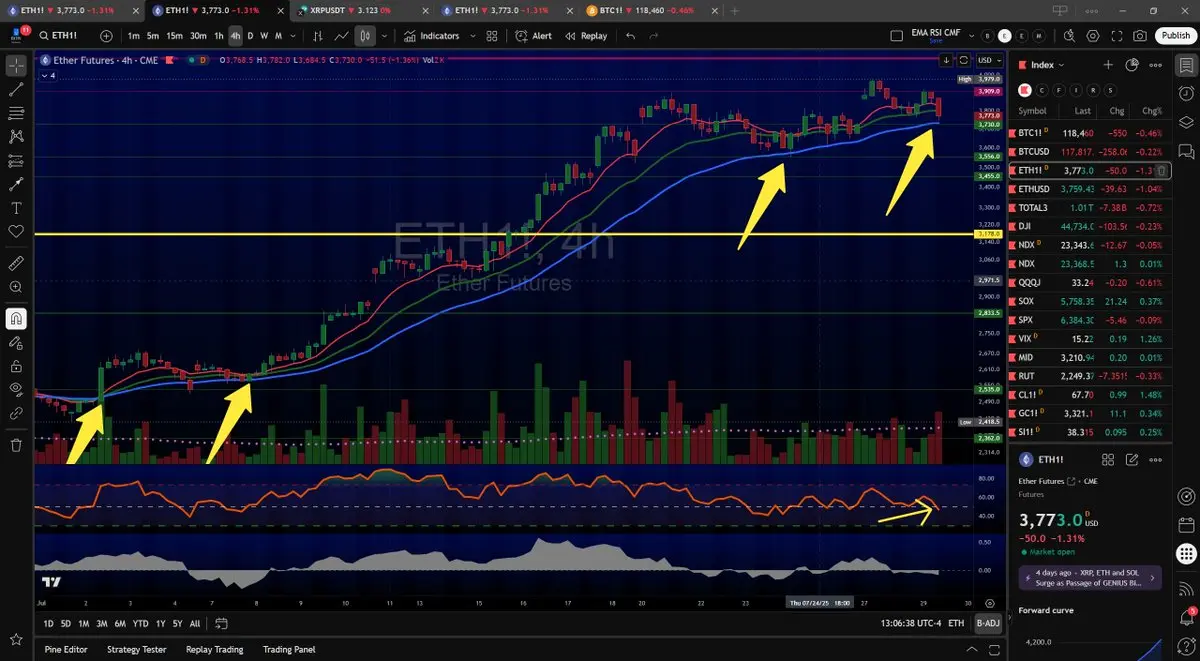Screen dimensions: 1200x661
Task: Select the 1h timeframe
Action: point(219,35)
